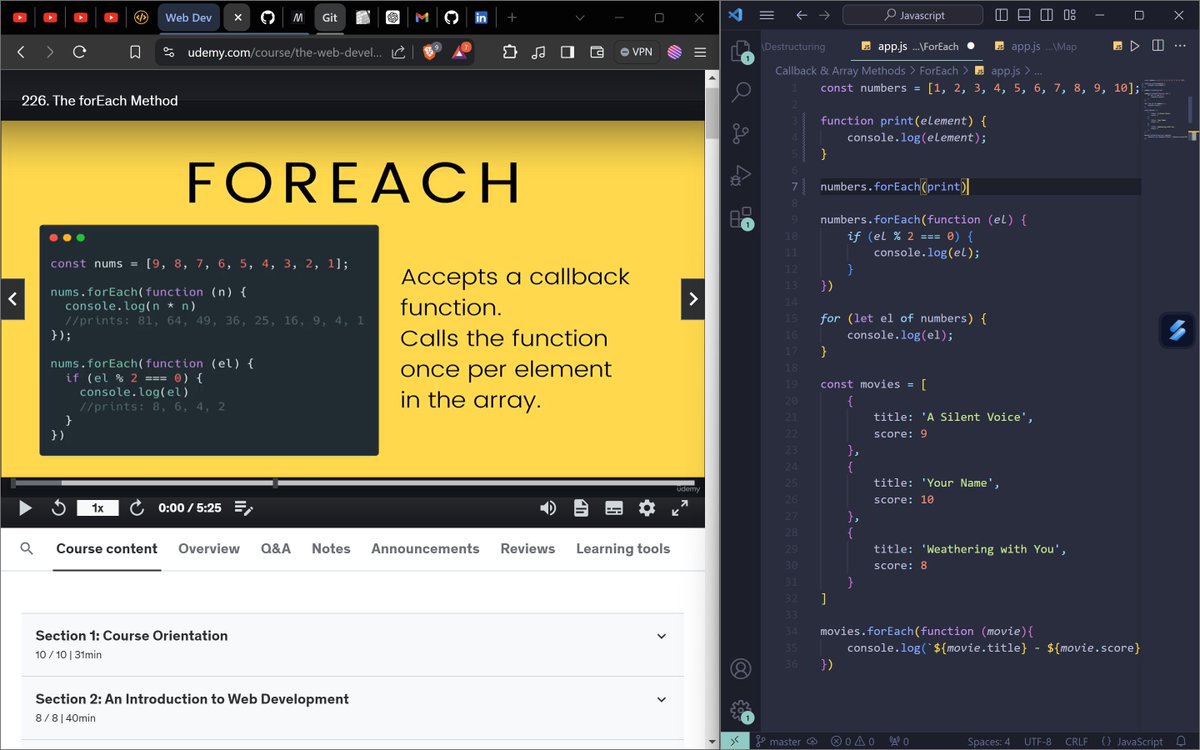The height and width of the screenshot is (750, 1200).
Task: Toggle VS Code primary side bar layout
Action: [1002, 16]
